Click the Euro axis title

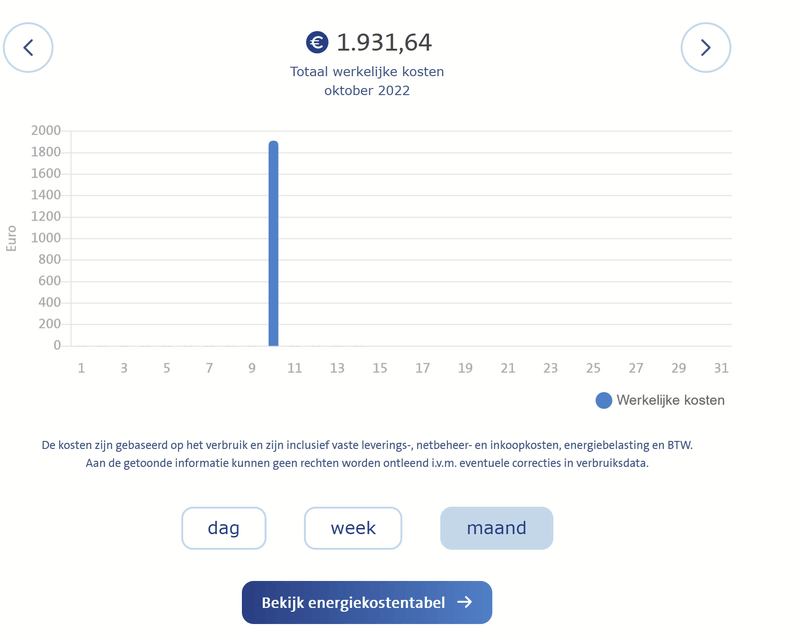[x=11, y=238]
